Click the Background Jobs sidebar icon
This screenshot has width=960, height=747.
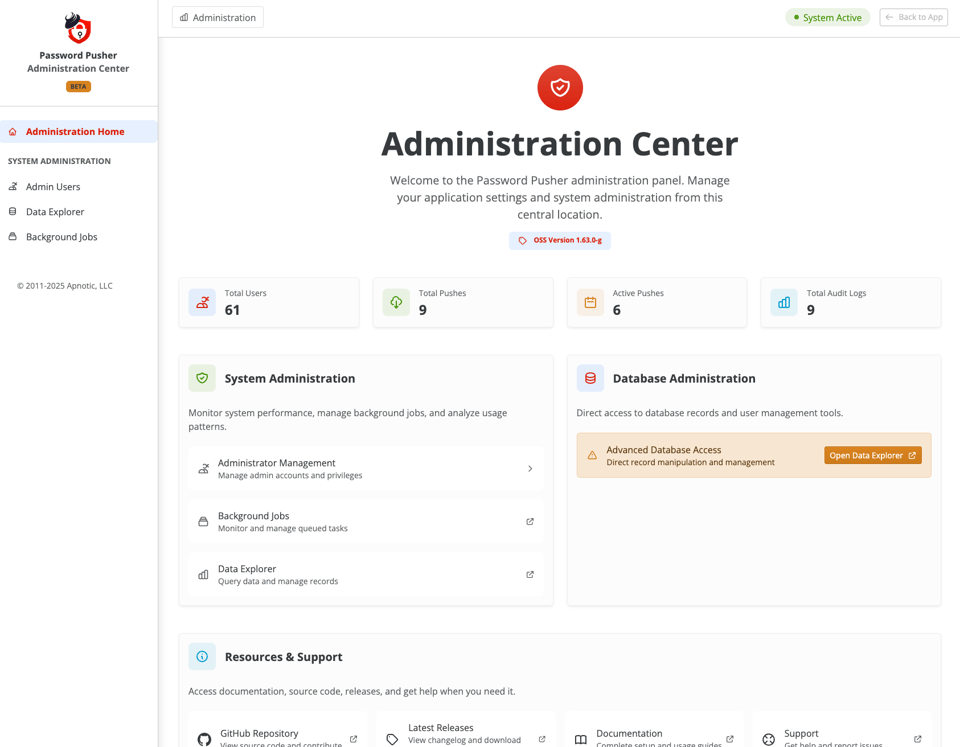coord(14,236)
